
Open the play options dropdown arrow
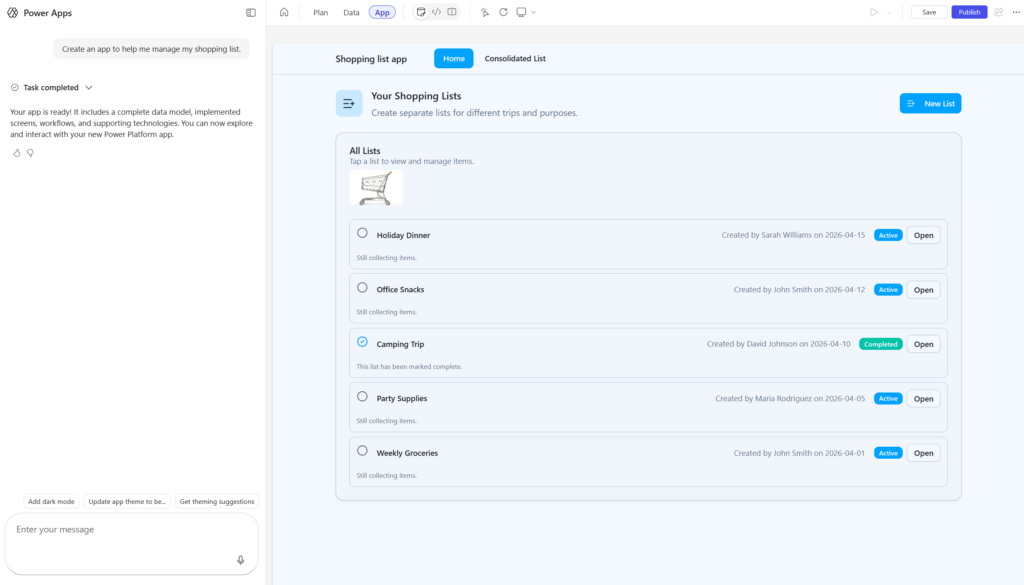(x=889, y=12)
